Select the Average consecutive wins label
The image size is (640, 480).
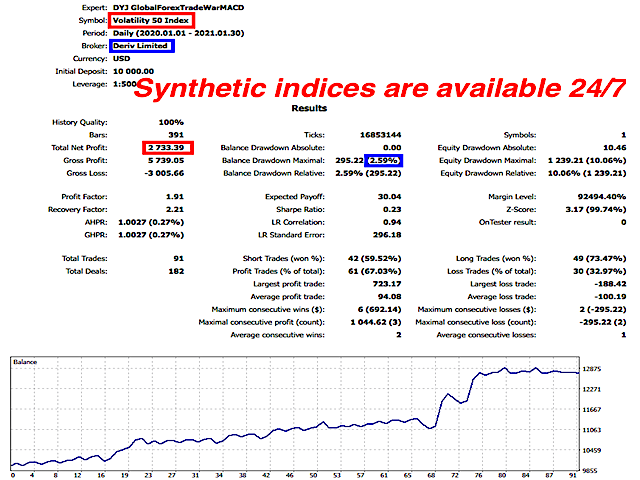coord(278,335)
